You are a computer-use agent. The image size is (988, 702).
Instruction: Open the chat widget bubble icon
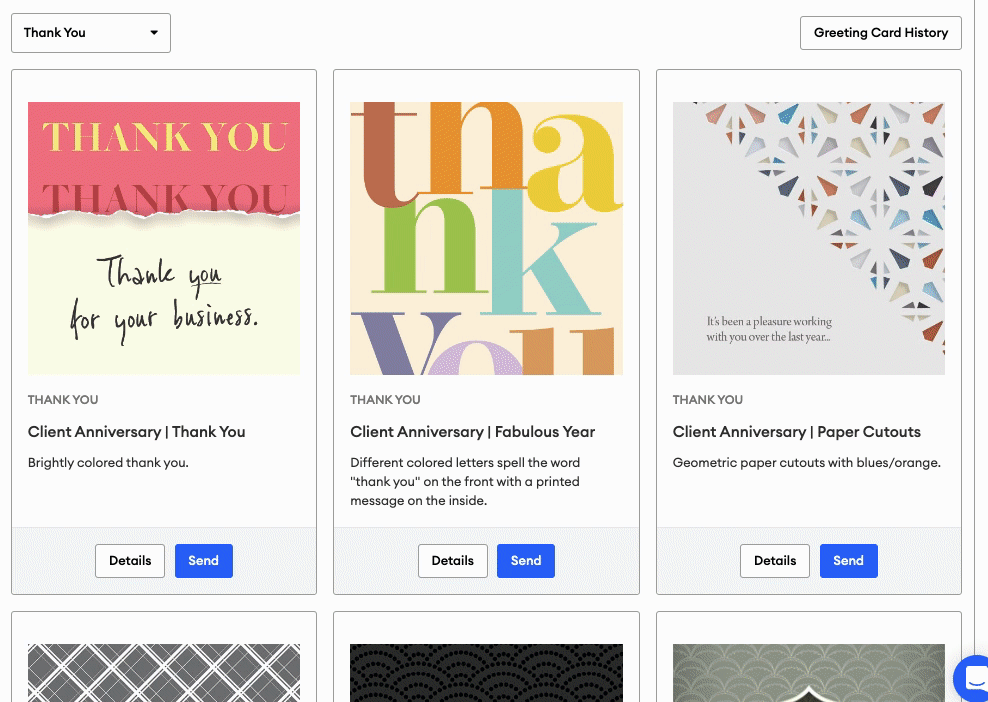[974, 679]
